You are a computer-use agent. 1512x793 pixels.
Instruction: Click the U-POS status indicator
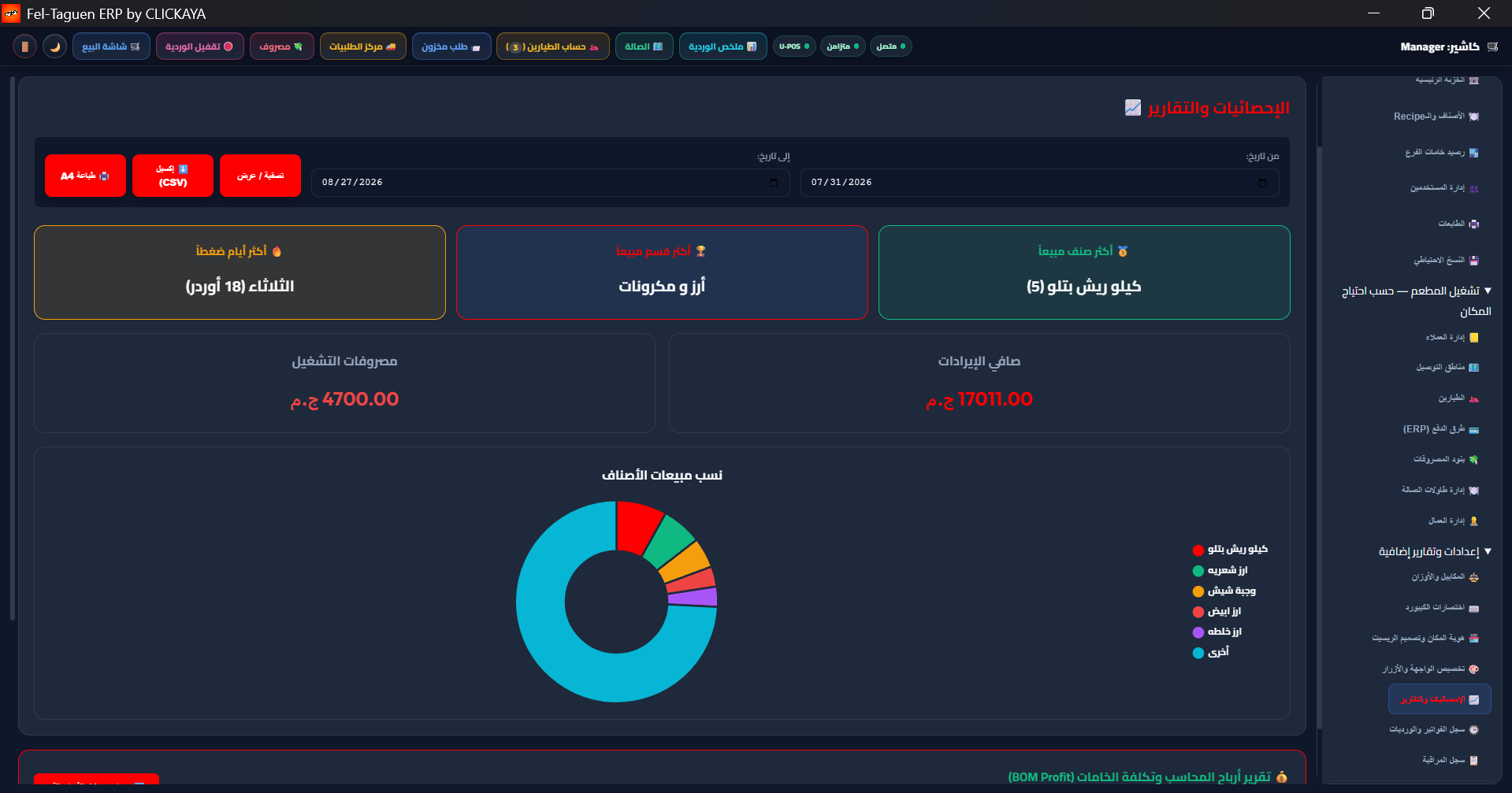click(x=794, y=46)
